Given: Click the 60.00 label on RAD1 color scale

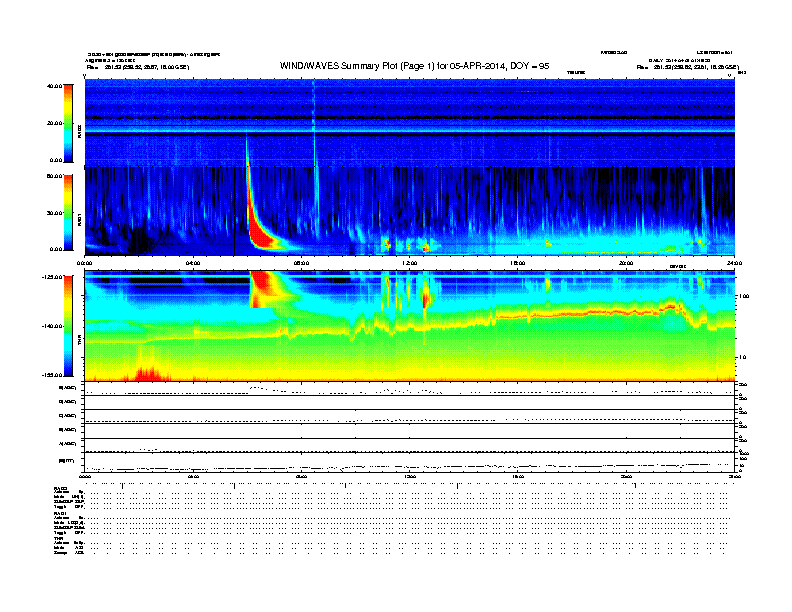Looking at the screenshot, I should (54, 176).
